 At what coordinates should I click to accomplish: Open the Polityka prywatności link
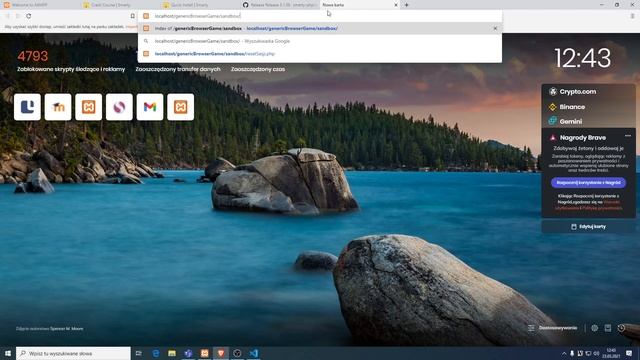click(x=602, y=208)
